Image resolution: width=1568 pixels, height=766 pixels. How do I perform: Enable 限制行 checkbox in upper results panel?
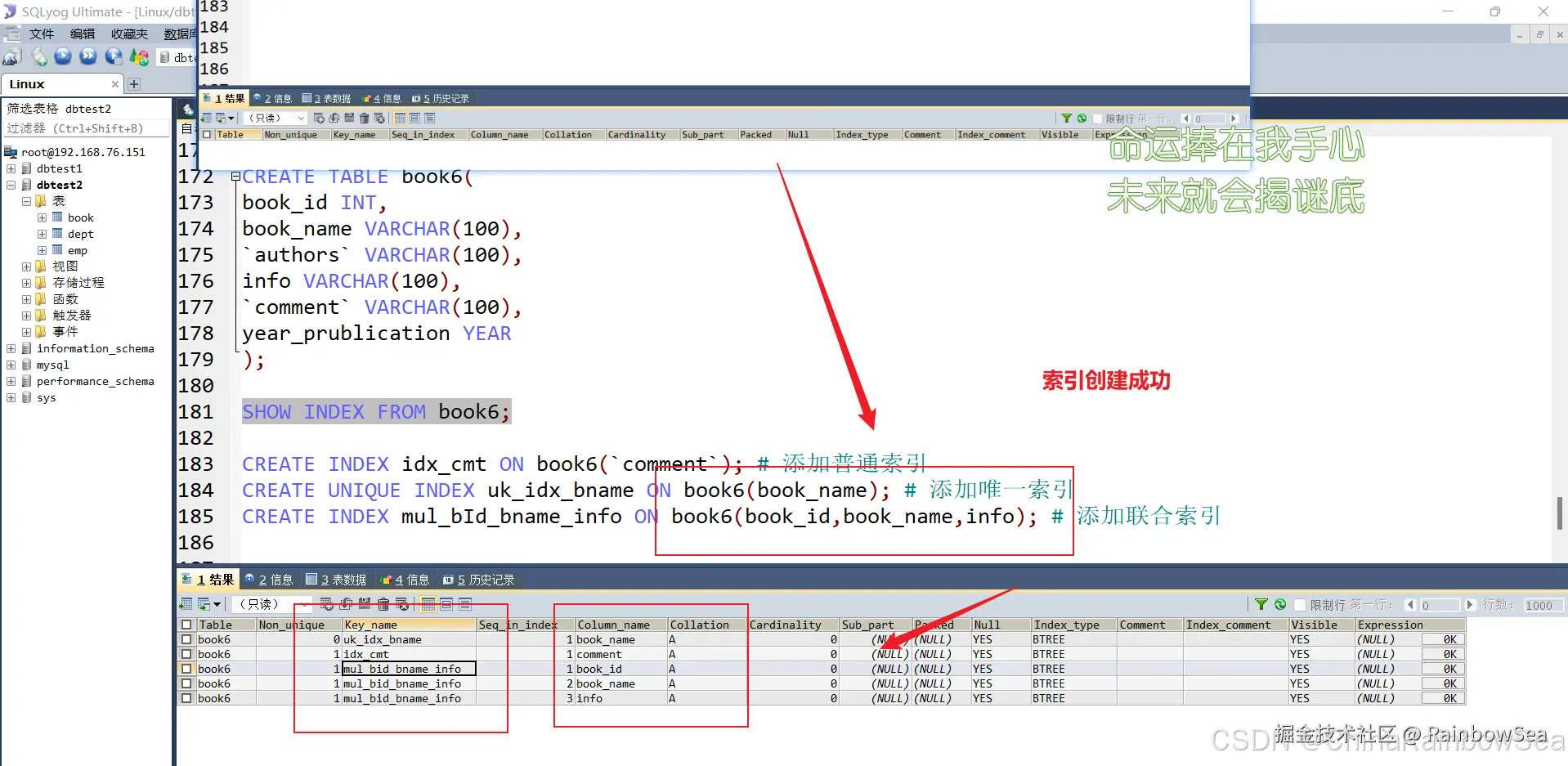point(1098,119)
